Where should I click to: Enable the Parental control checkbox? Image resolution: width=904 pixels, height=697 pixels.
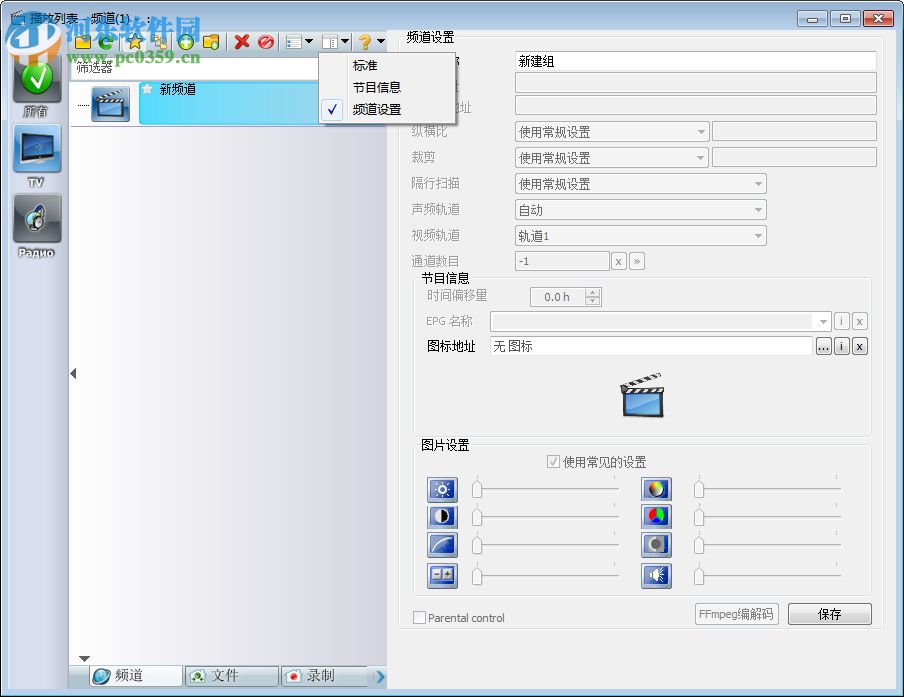click(x=420, y=618)
